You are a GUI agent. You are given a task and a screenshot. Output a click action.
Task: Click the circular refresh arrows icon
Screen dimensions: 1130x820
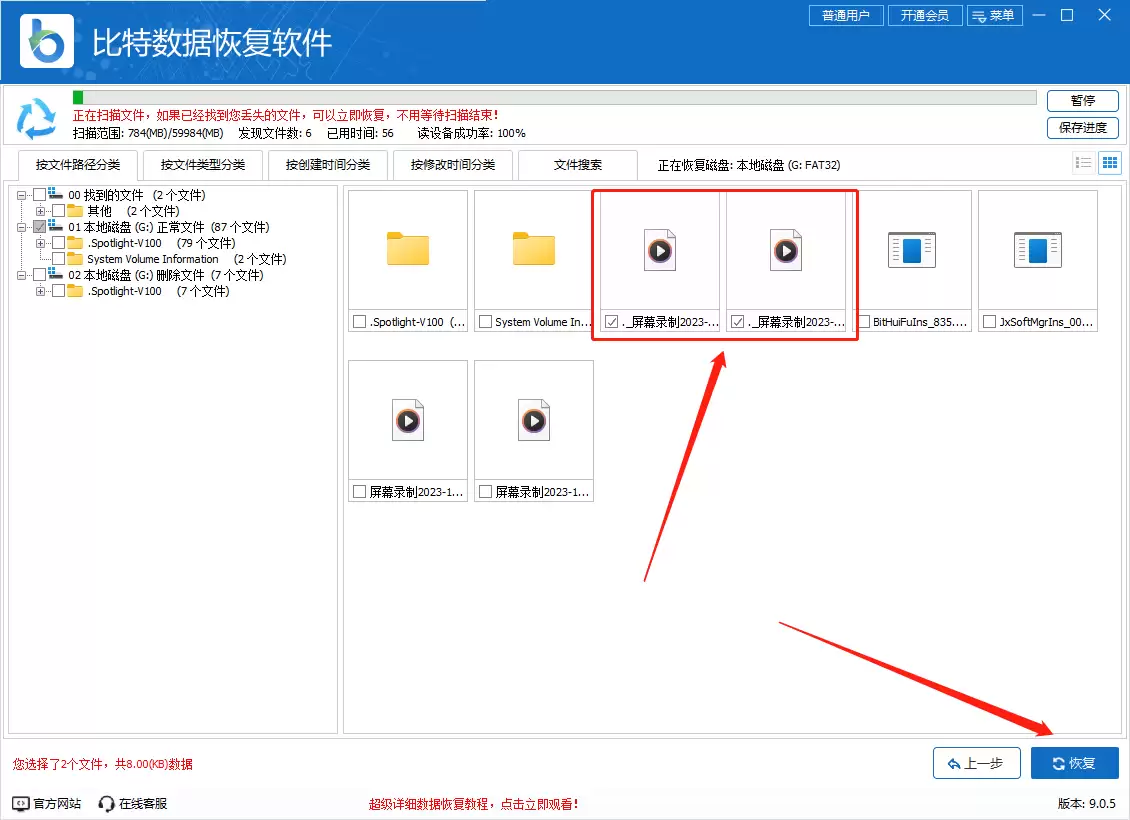click(36, 118)
